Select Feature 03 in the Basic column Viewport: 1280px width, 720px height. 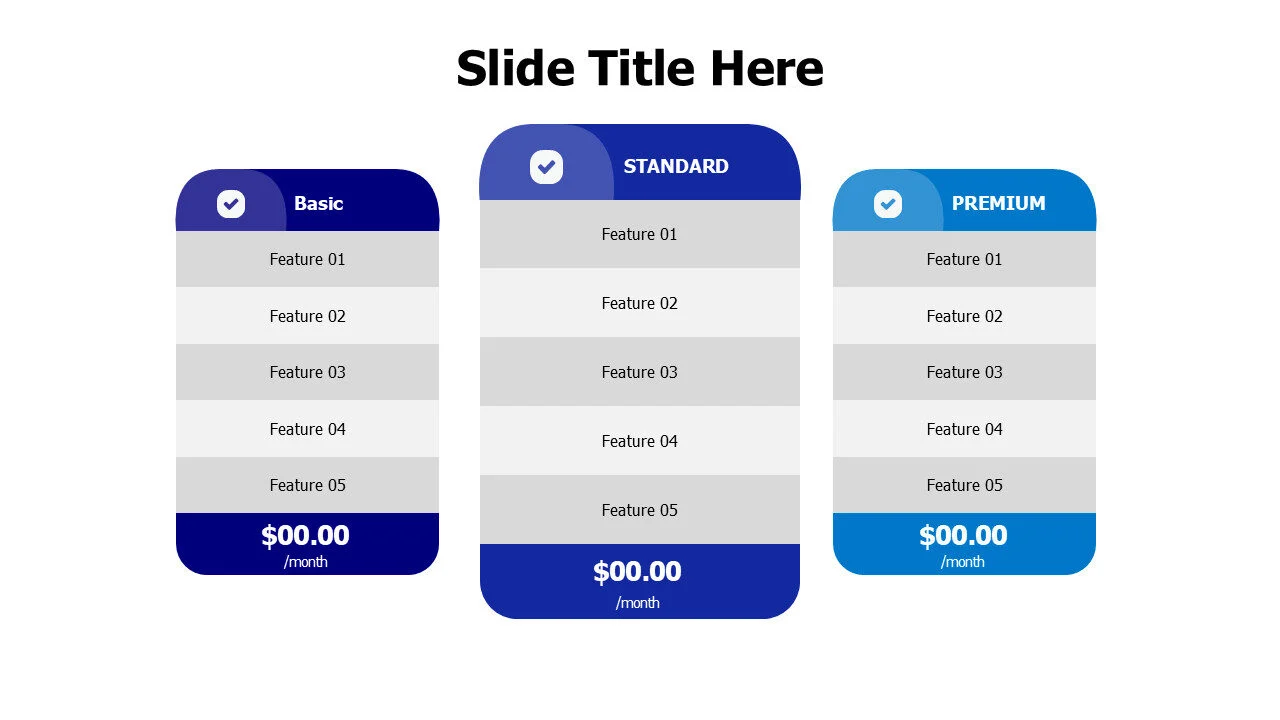307,372
